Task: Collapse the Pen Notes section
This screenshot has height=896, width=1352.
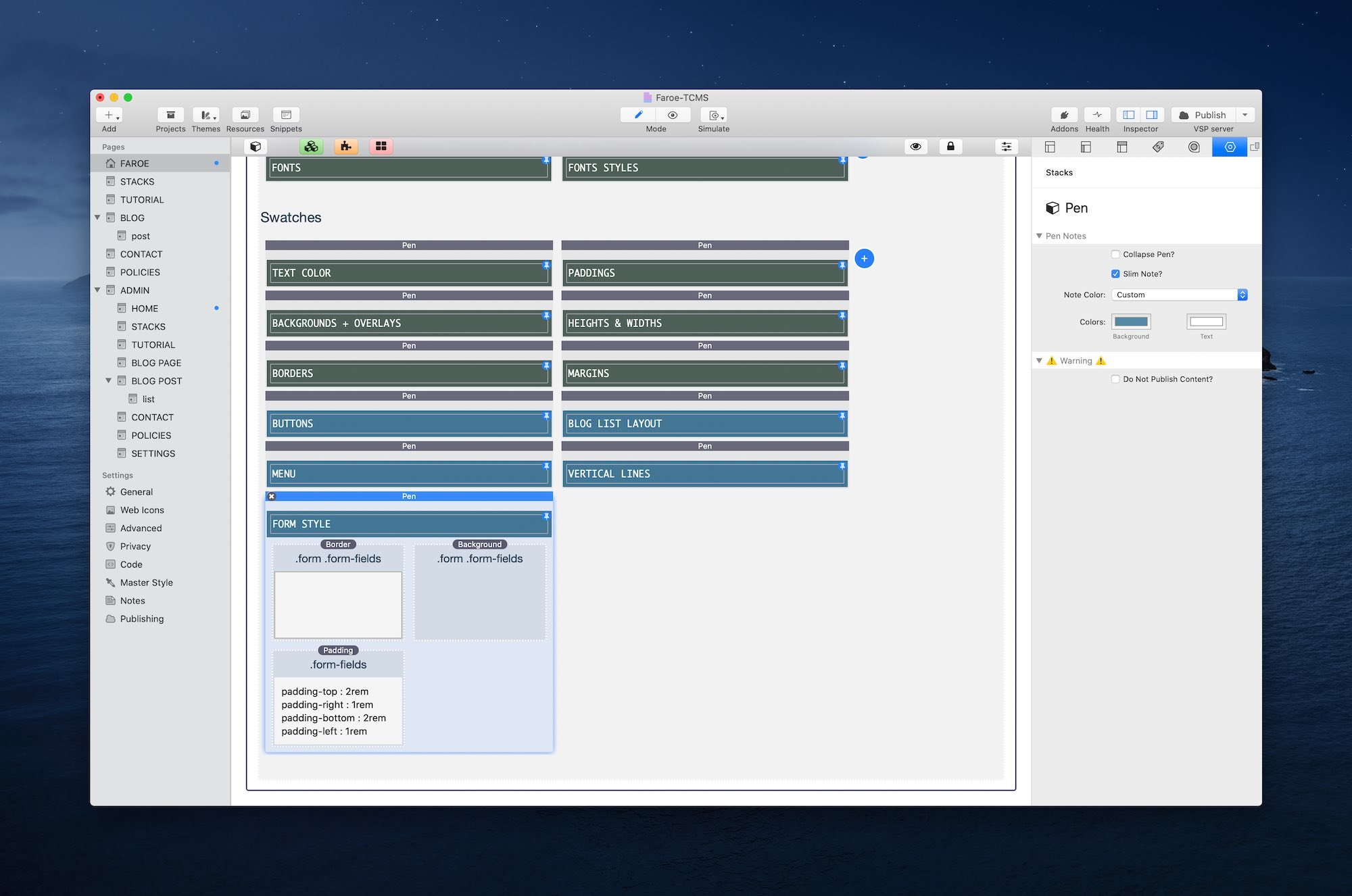Action: (x=1039, y=236)
